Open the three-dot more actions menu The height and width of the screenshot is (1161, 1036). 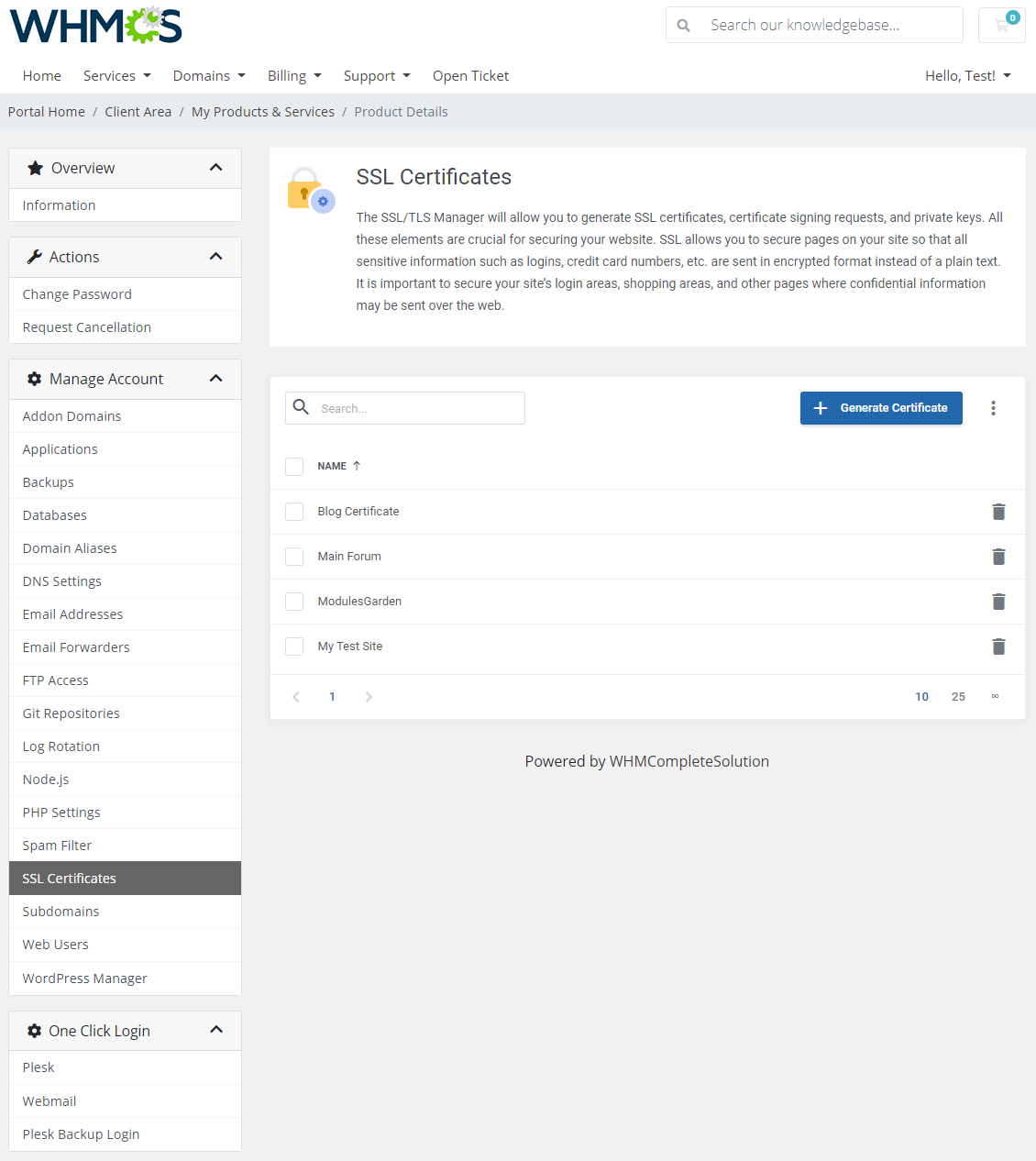point(993,408)
